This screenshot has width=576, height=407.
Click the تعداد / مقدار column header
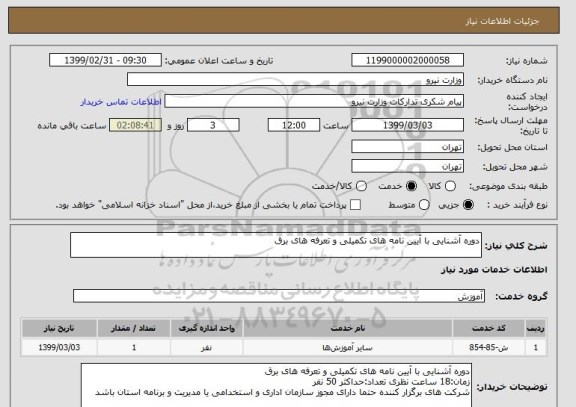point(134,328)
